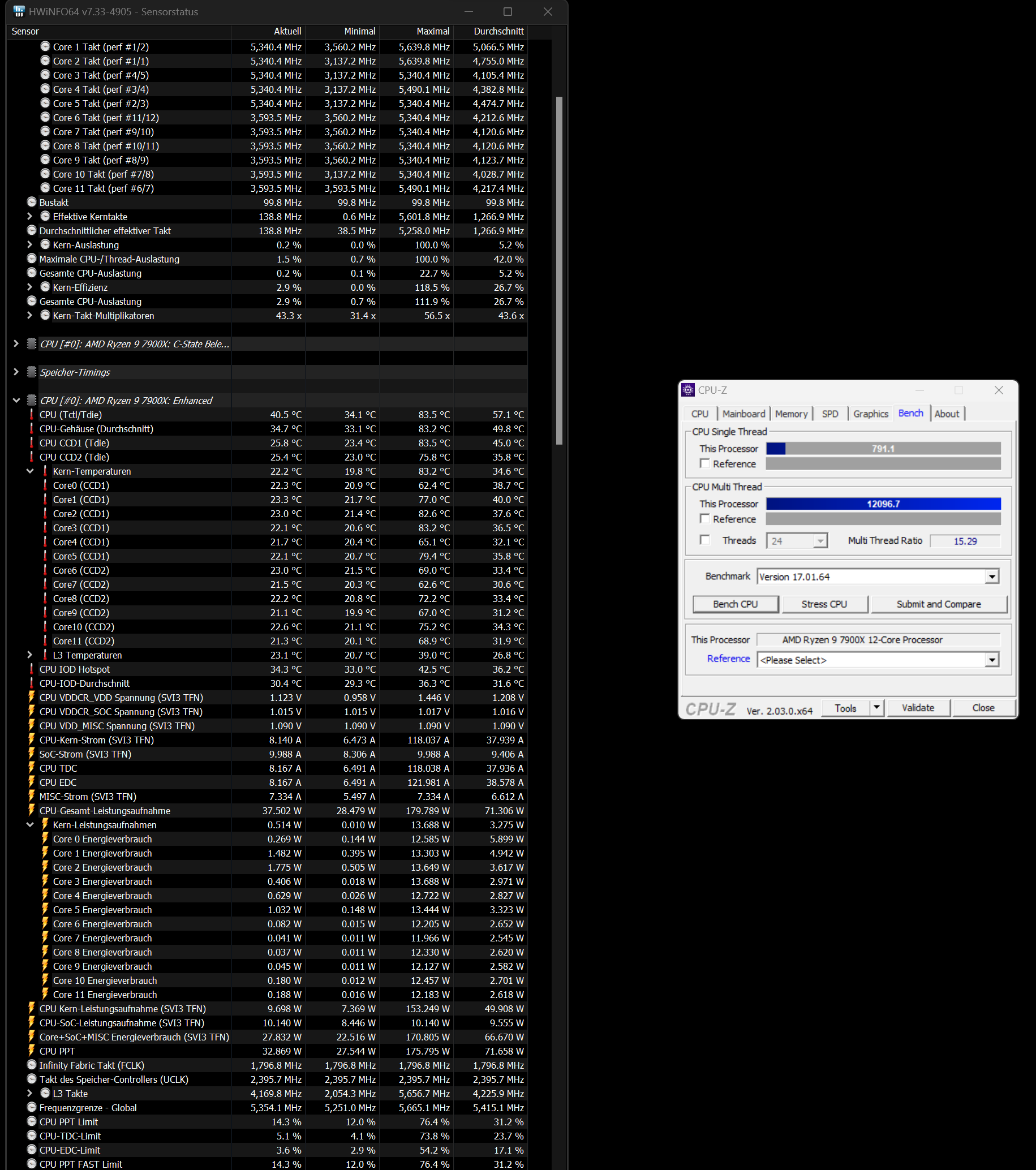Click the chip icon of Ryzen 9 7900X Enhanced section
Screen dimensions: 1036x1170
tap(32, 400)
